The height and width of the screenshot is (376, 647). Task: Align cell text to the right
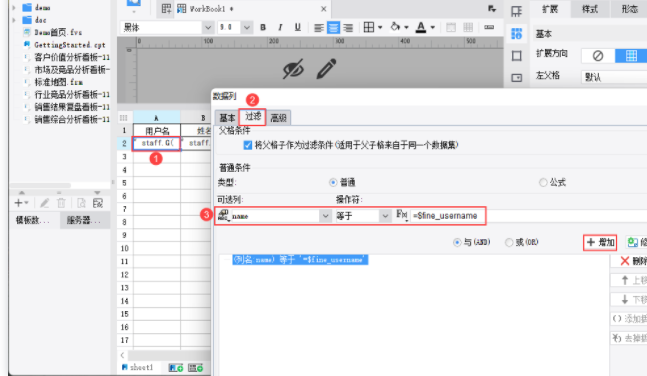348,28
